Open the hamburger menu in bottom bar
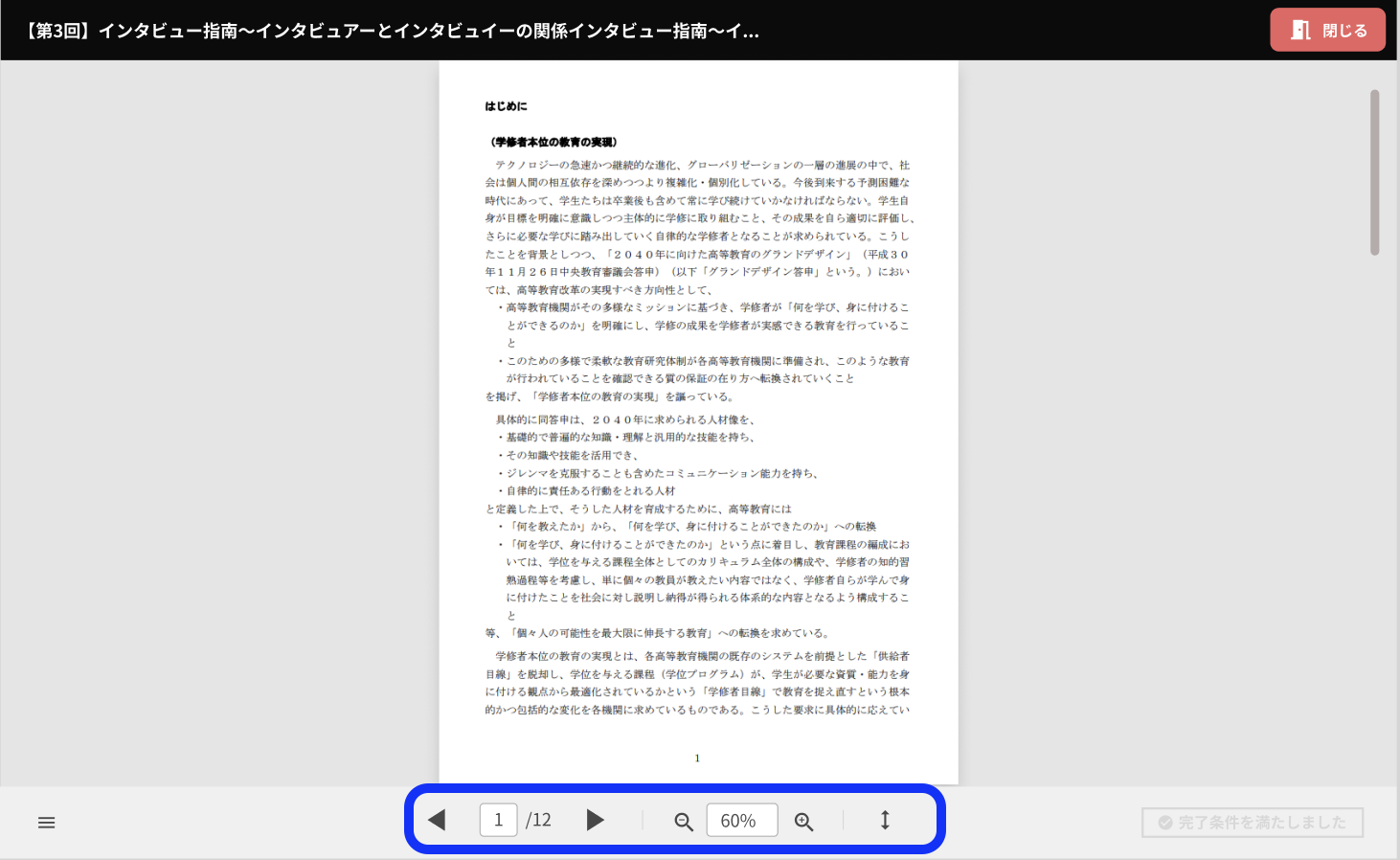 [x=46, y=823]
